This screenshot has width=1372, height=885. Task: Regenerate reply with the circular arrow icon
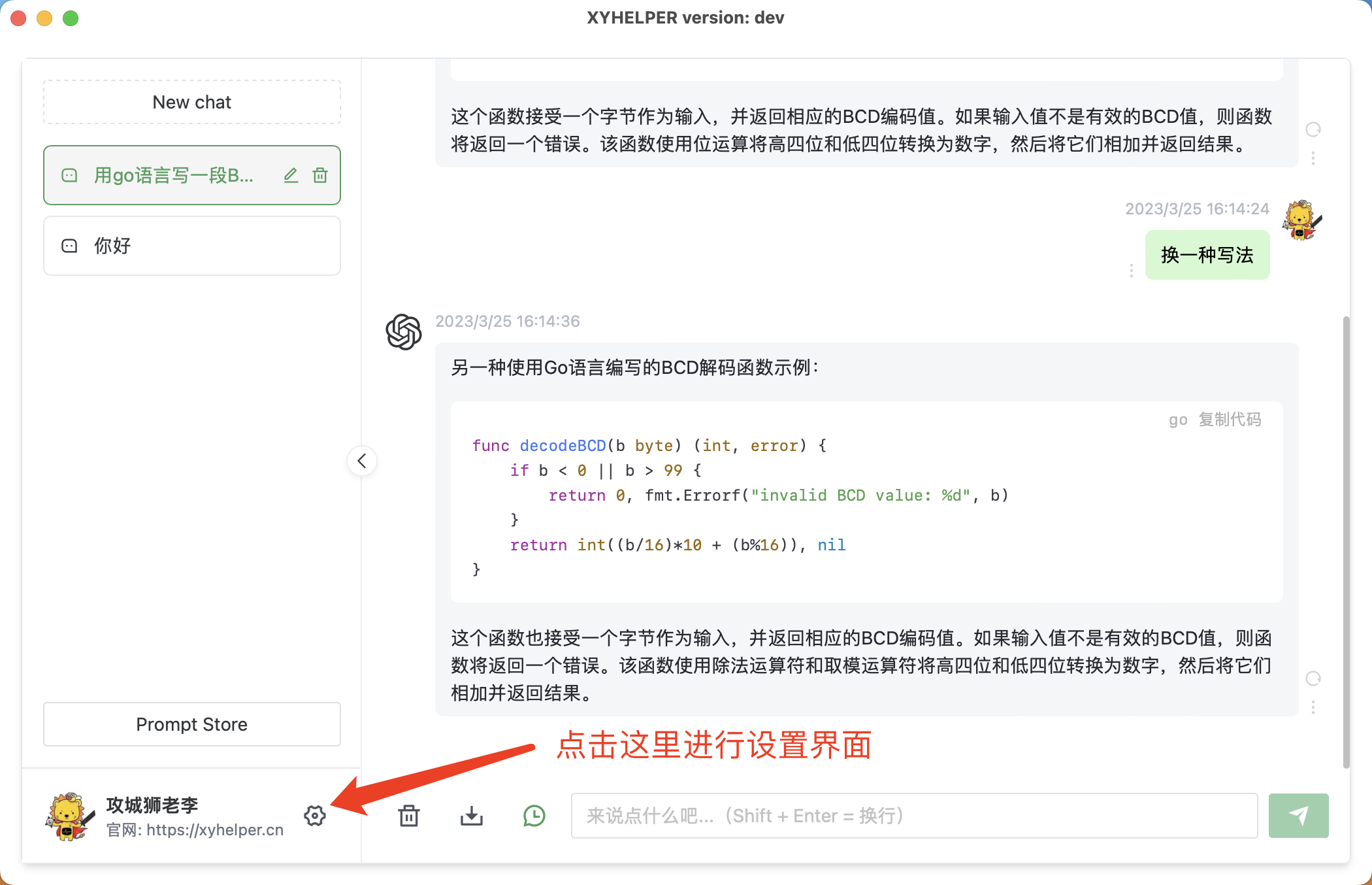[x=1313, y=129]
